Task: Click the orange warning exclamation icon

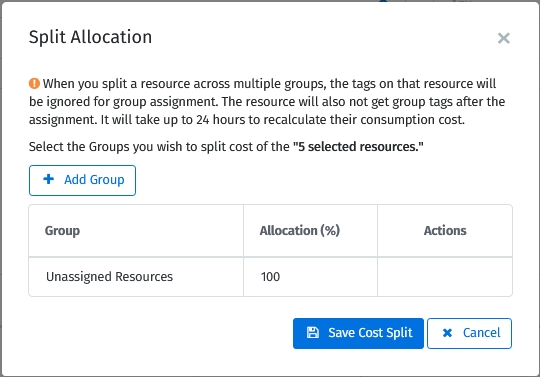Action: (34, 83)
